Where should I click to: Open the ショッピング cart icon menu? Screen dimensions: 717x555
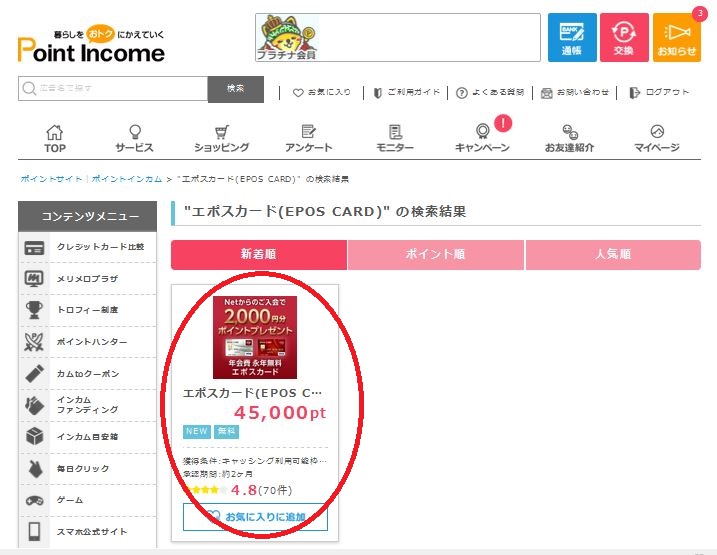pyautogui.click(x=221, y=139)
